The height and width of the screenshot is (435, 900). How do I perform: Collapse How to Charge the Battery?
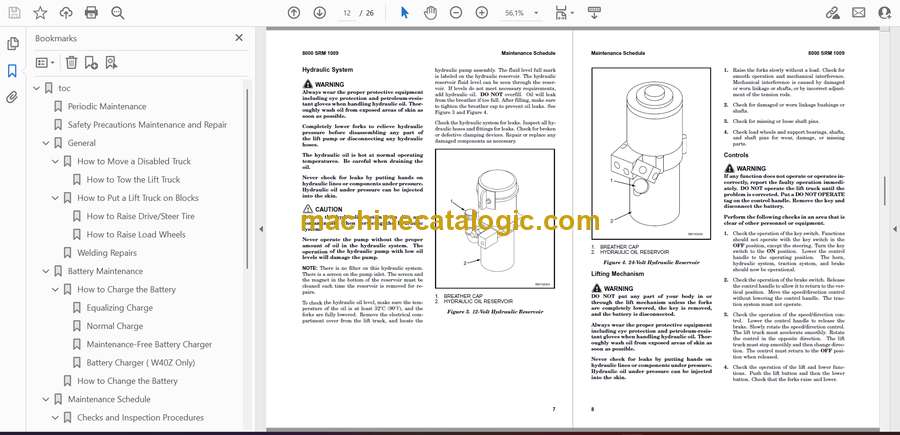click(55, 289)
